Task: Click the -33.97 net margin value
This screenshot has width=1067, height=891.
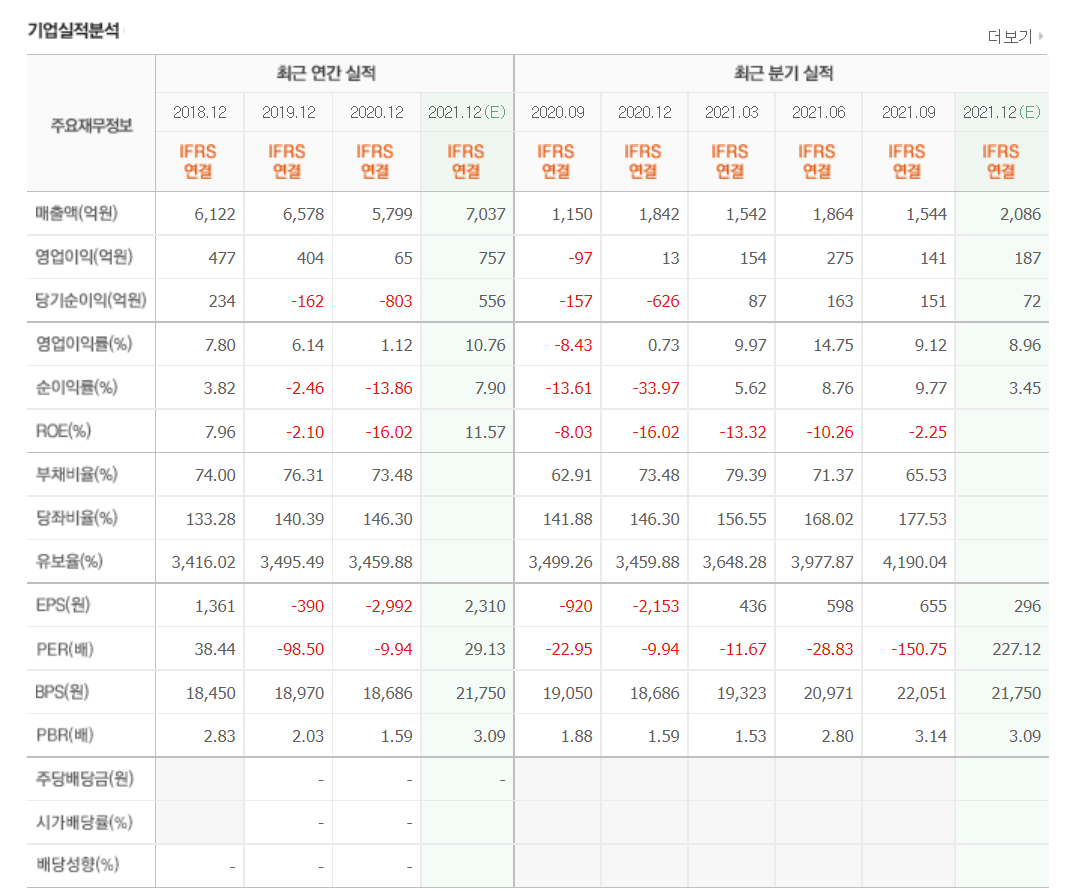Action: coord(656,389)
